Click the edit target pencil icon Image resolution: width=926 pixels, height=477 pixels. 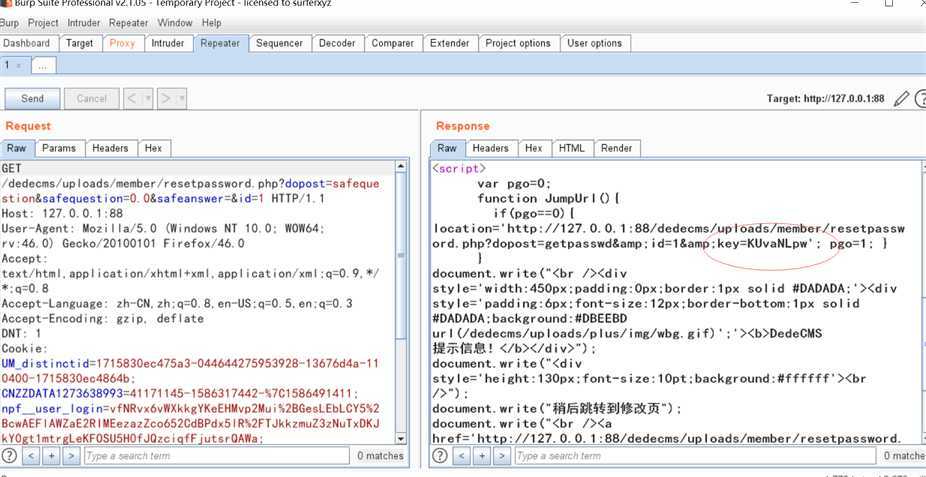901,99
